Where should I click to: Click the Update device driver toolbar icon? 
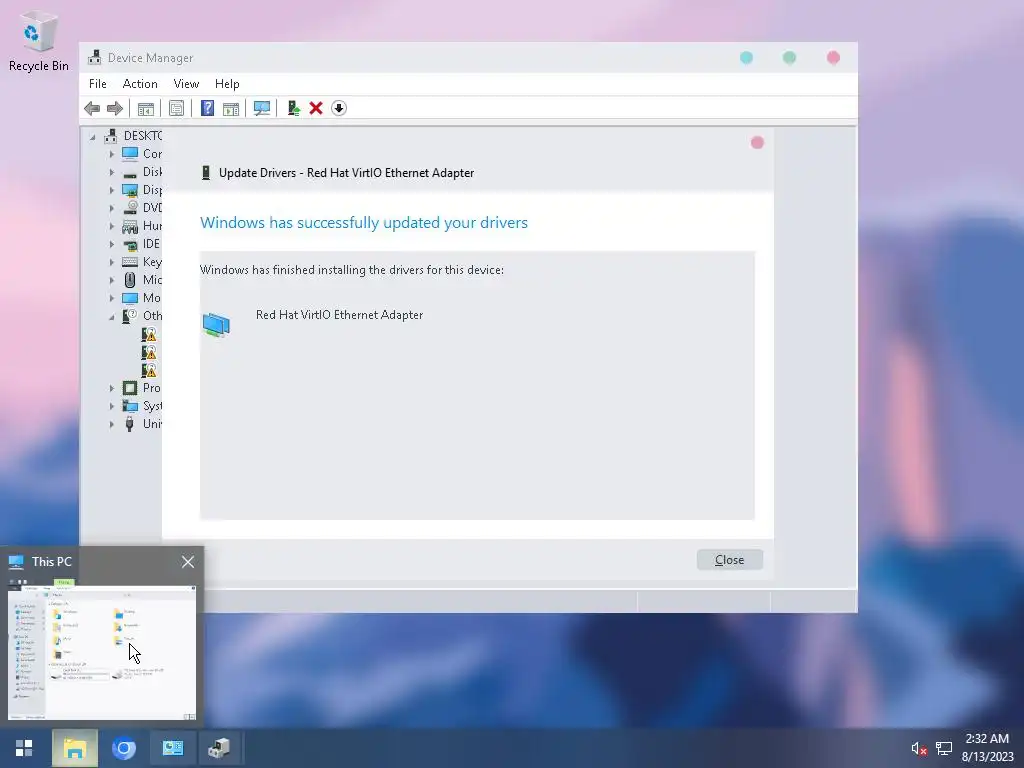(x=293, y=108)
